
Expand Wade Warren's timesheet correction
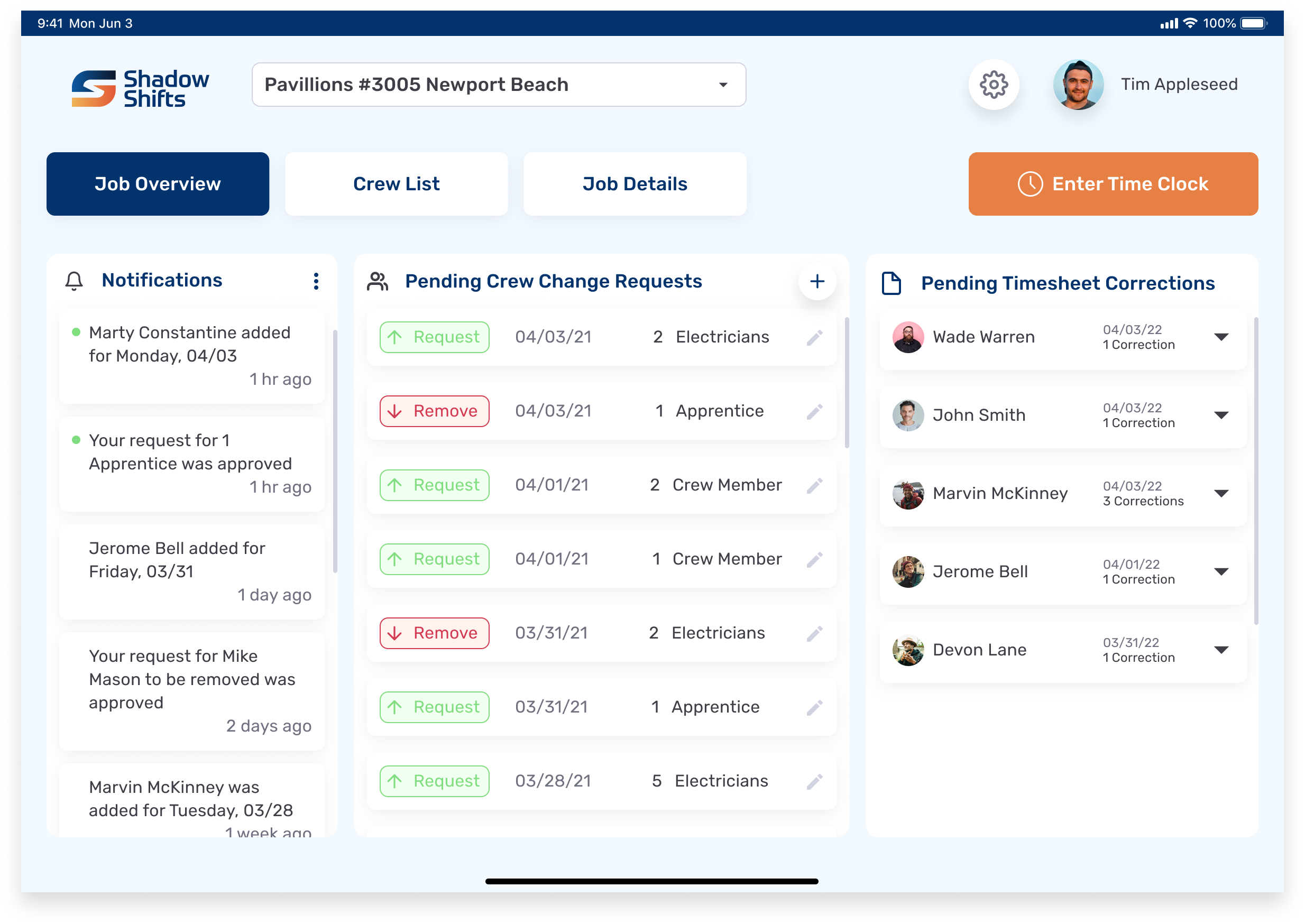tap(1221, 337)
